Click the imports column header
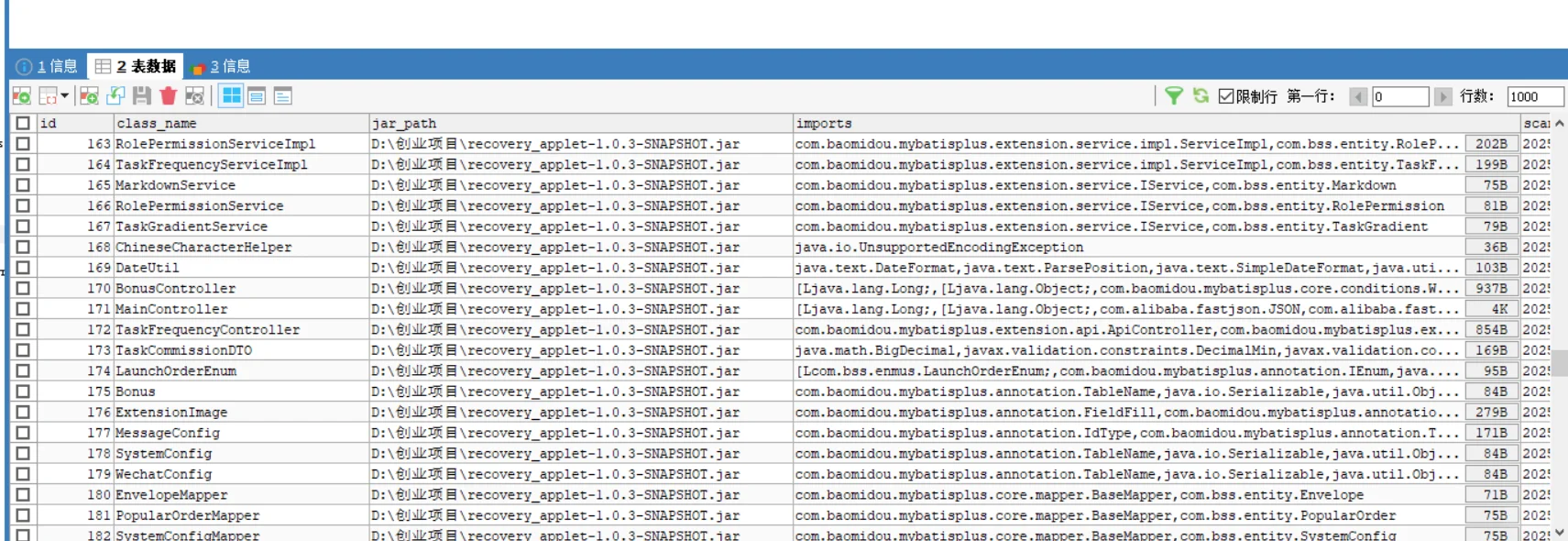The width and height of the screenshot is (1568, 541). click(1157, 123)
